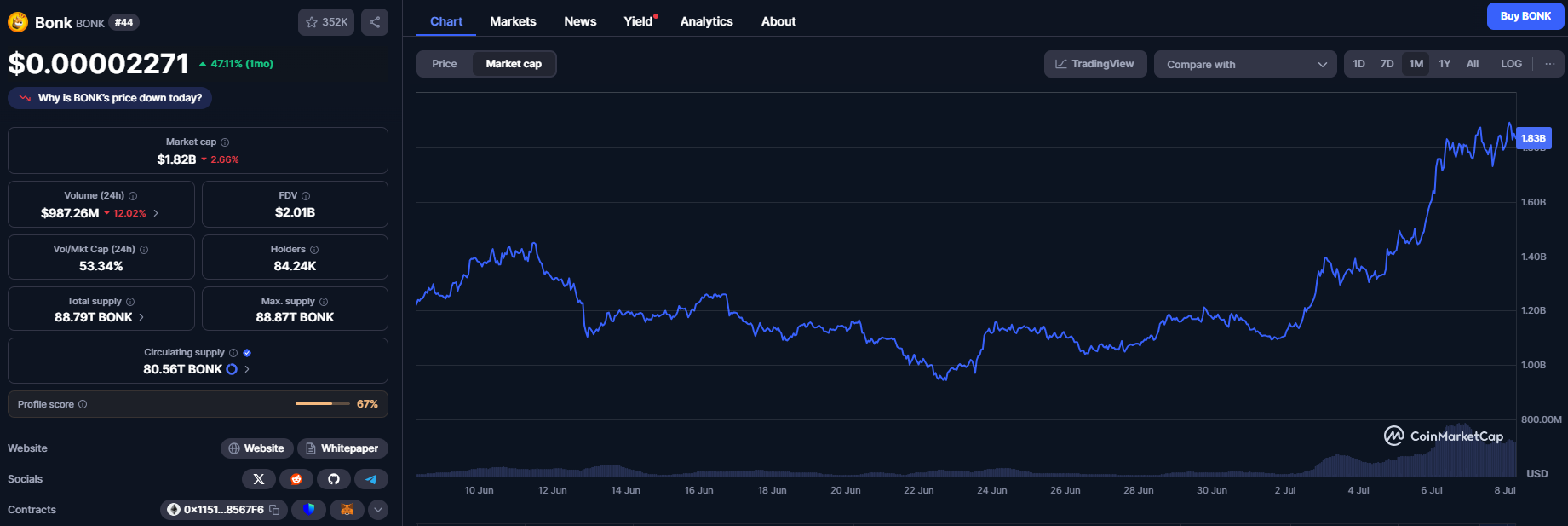Toggle LOG scale on chart
1568x526 pixels.
[x=1511, y=64]
